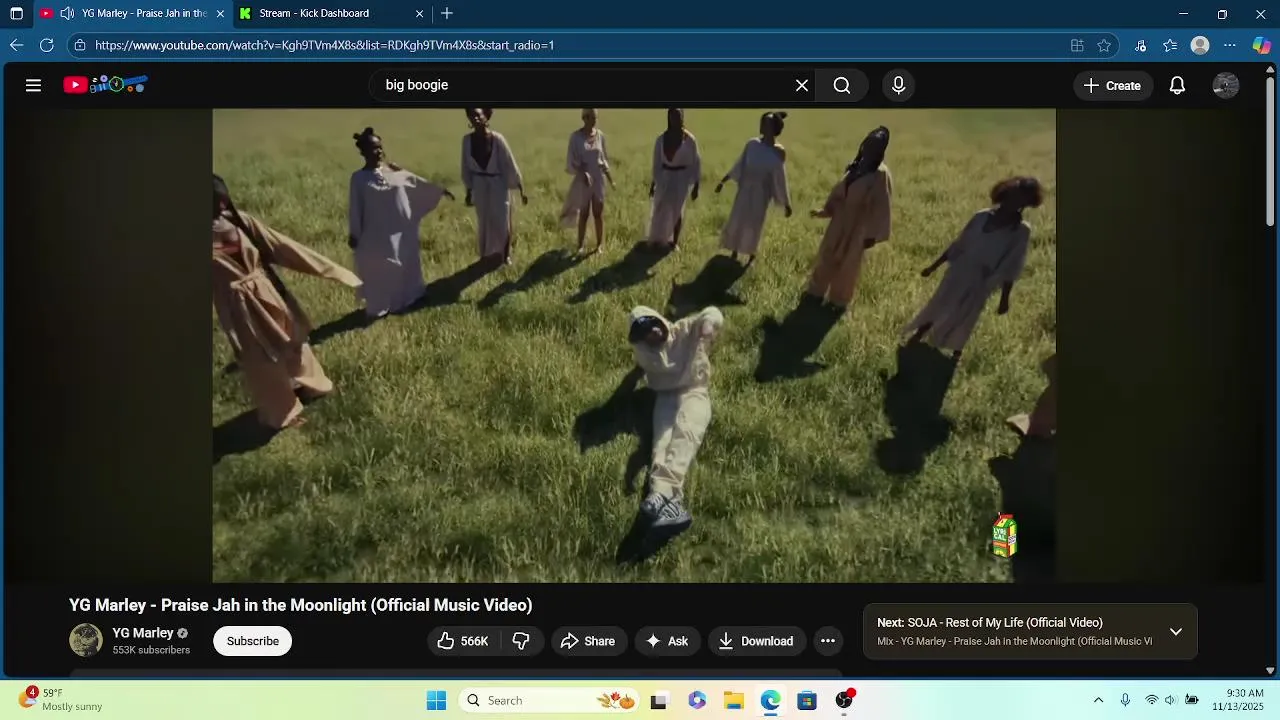The width and height of the screenshot is (1280, 720).
Task: Open weather widget showing 59°F
Action: [60, 699]
